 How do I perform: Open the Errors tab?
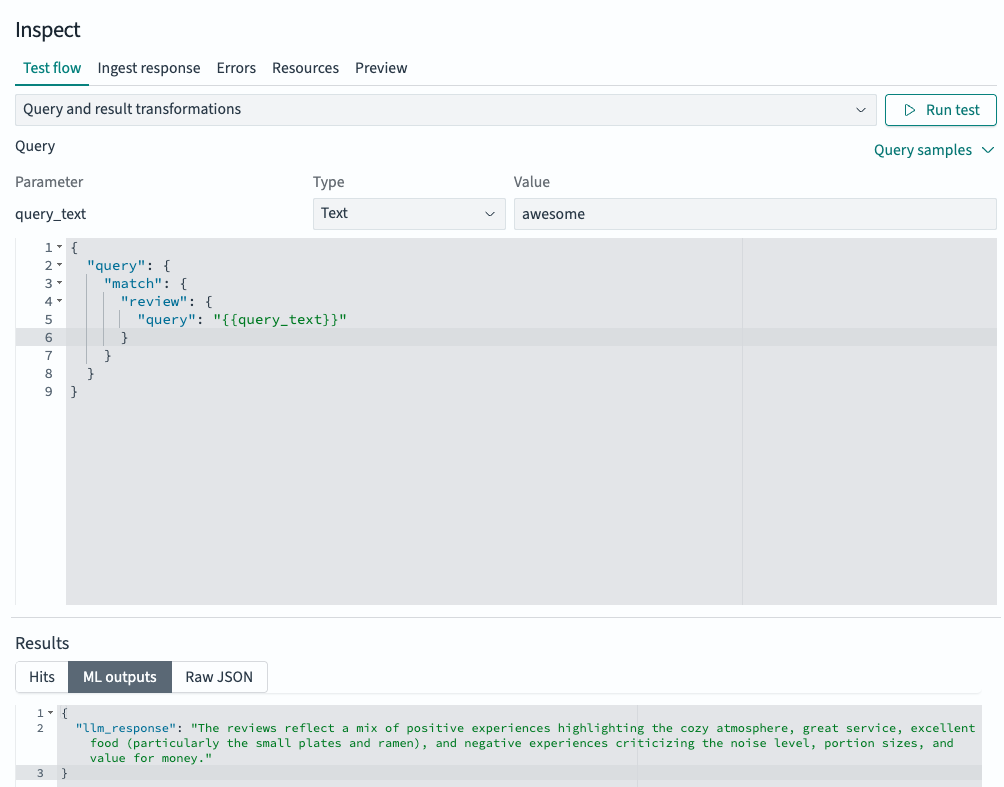[x=236, y=68]
